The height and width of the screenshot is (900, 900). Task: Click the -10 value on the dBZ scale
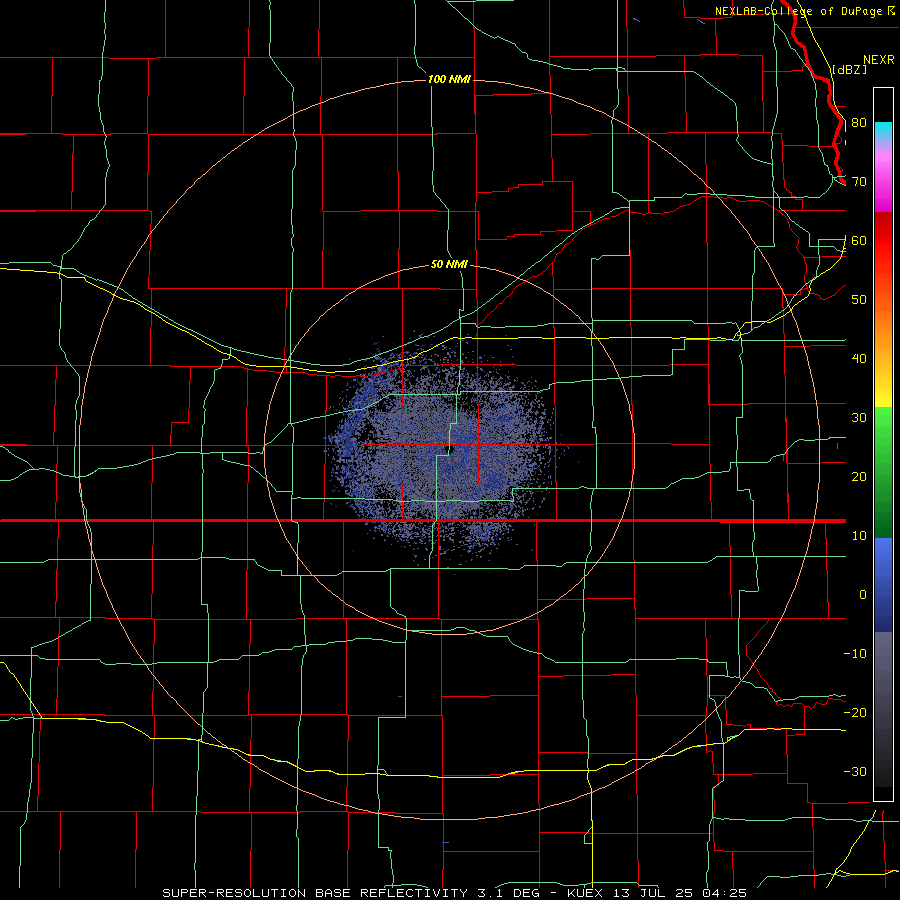point(855,654)
